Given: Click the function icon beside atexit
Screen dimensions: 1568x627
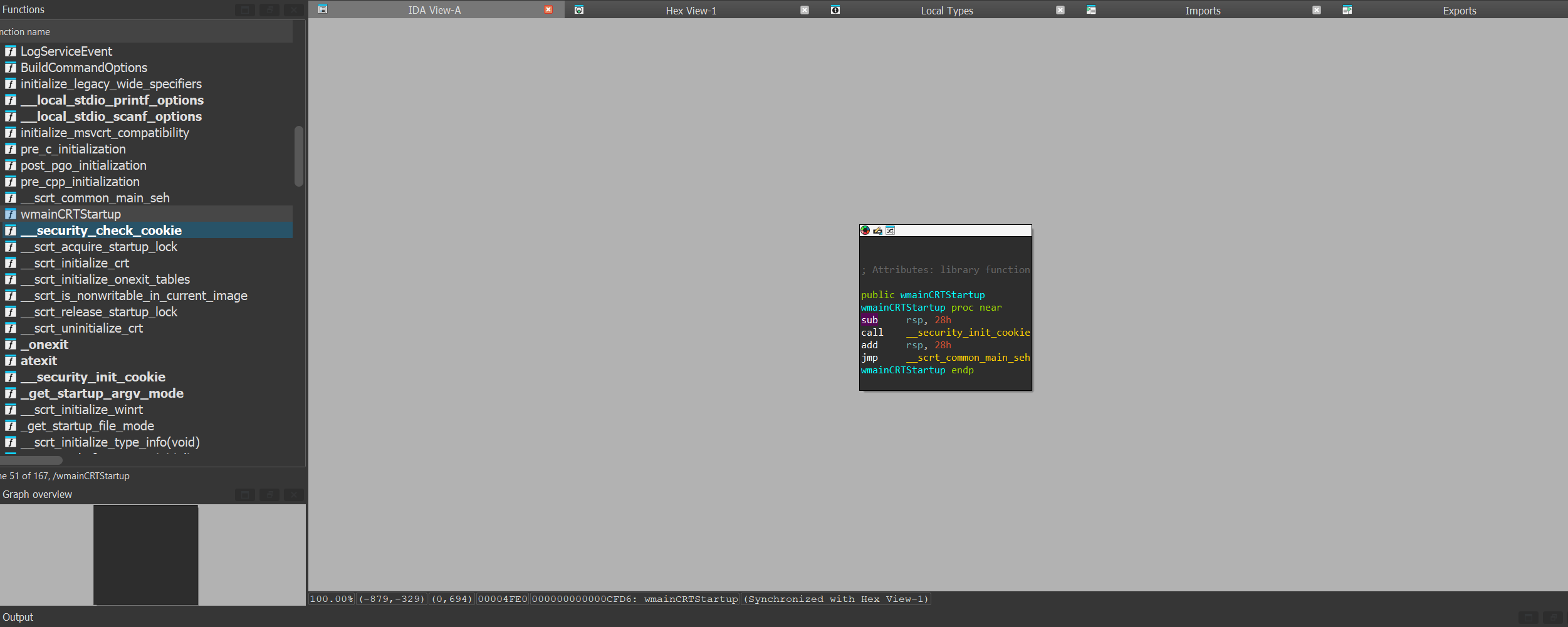Looking at the screenshot, I should click(11, 361).
